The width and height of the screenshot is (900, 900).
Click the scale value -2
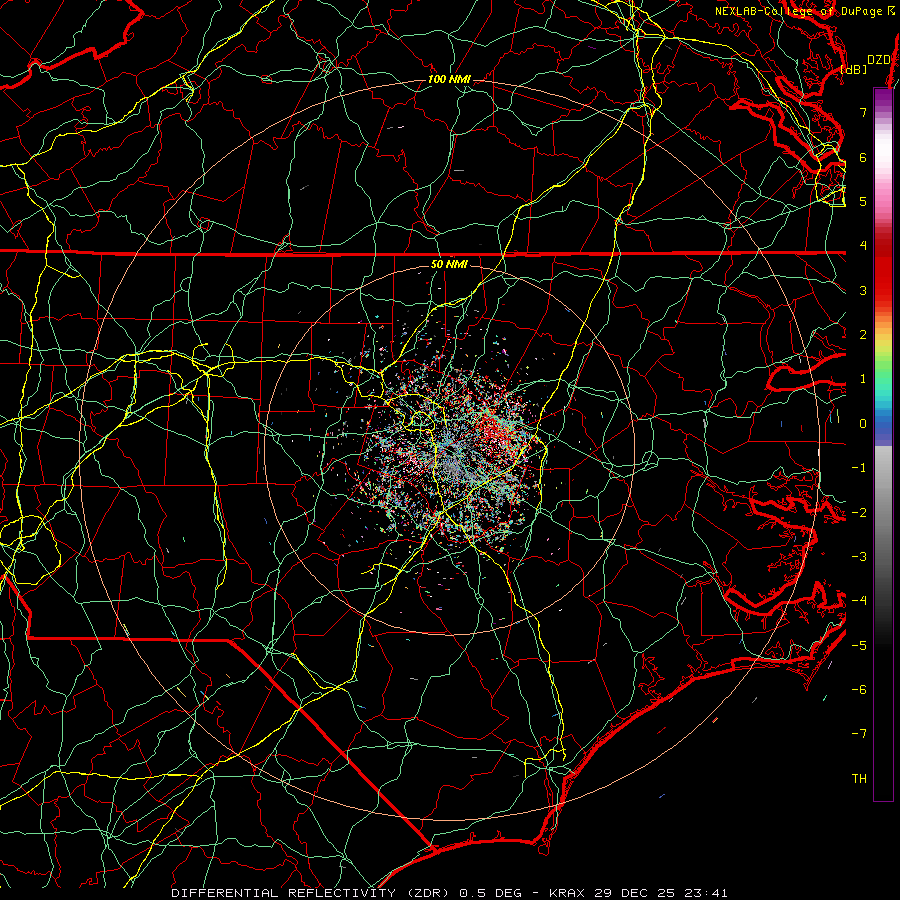859,513
